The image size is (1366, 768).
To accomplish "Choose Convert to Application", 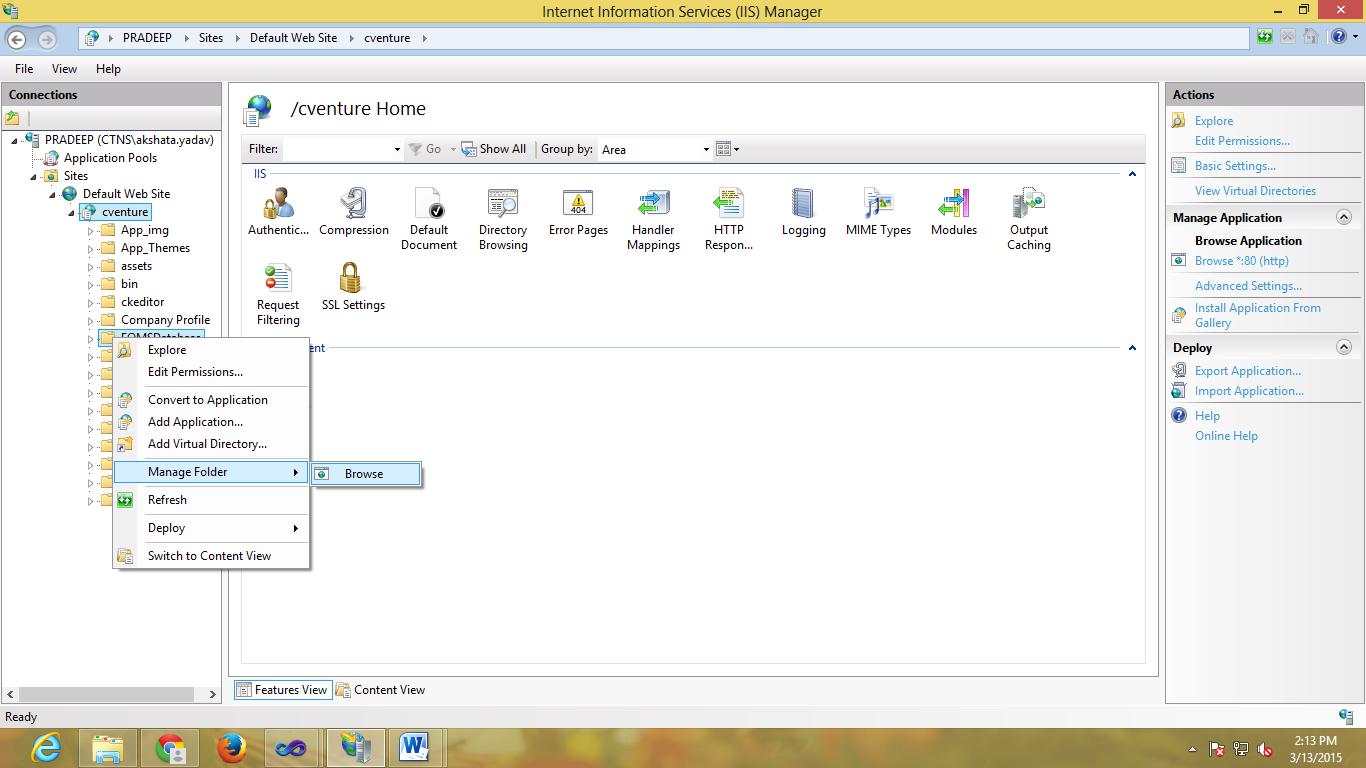I will tap(211, 400).
